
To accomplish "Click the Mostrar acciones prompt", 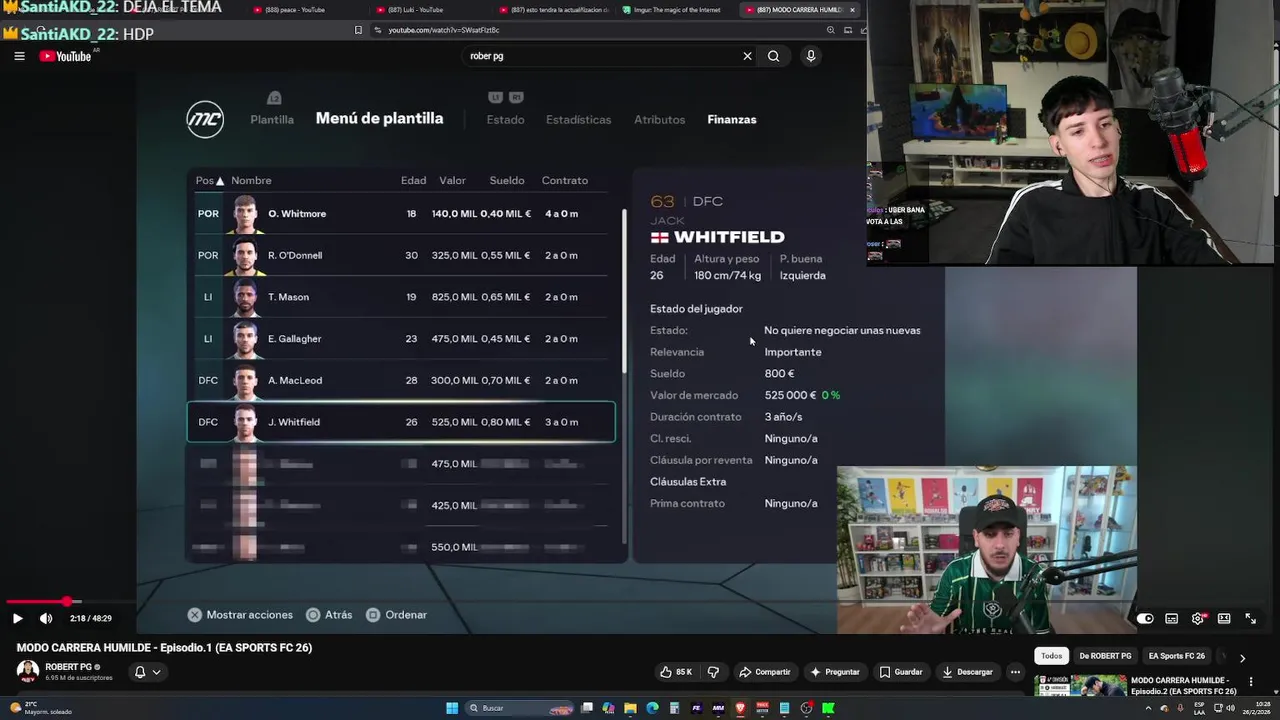I will [x=240, y=615].
